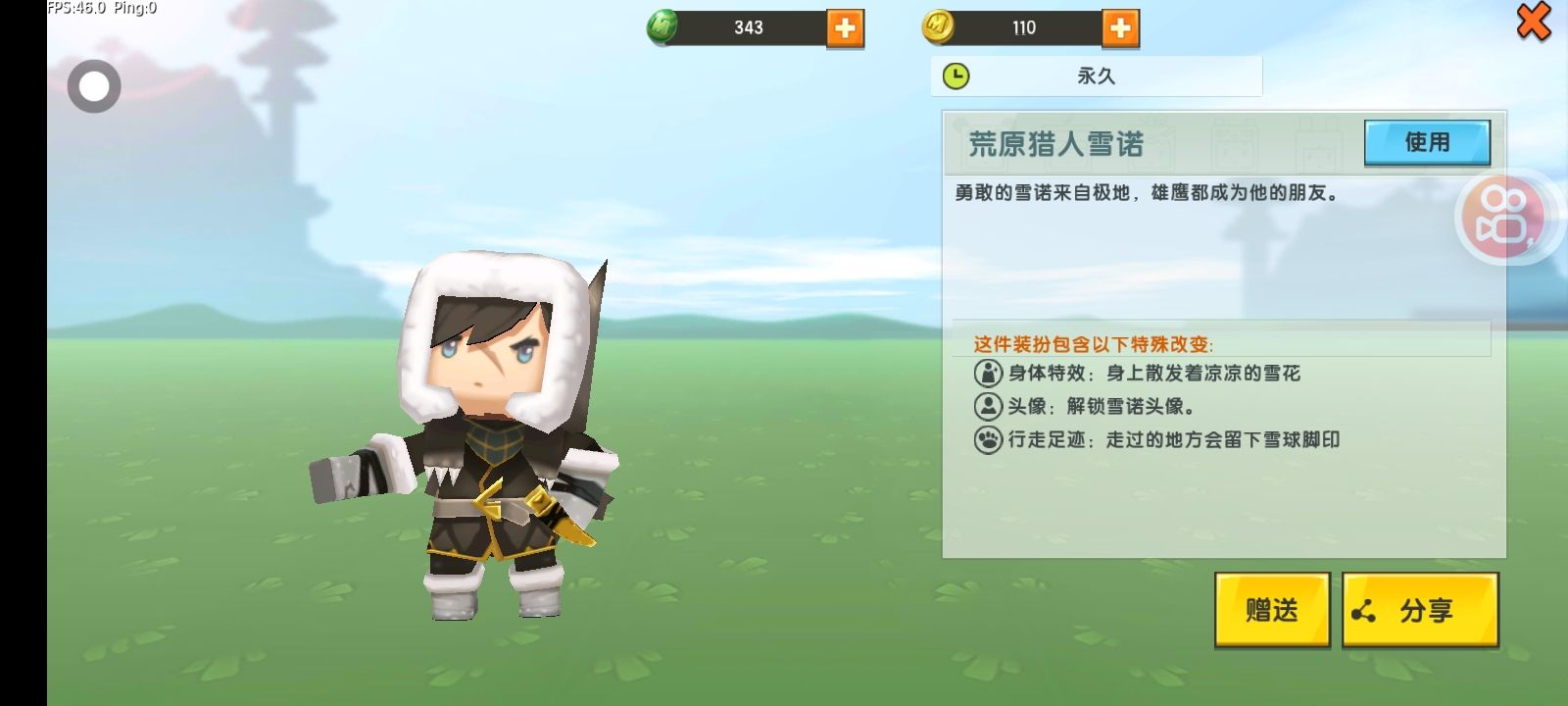
Task: Select the 永久 duration field
Action: [x=1096, y=76]
